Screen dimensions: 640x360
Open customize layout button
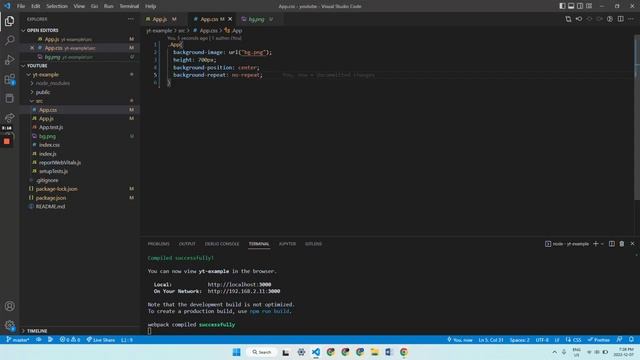click(589, 6)
